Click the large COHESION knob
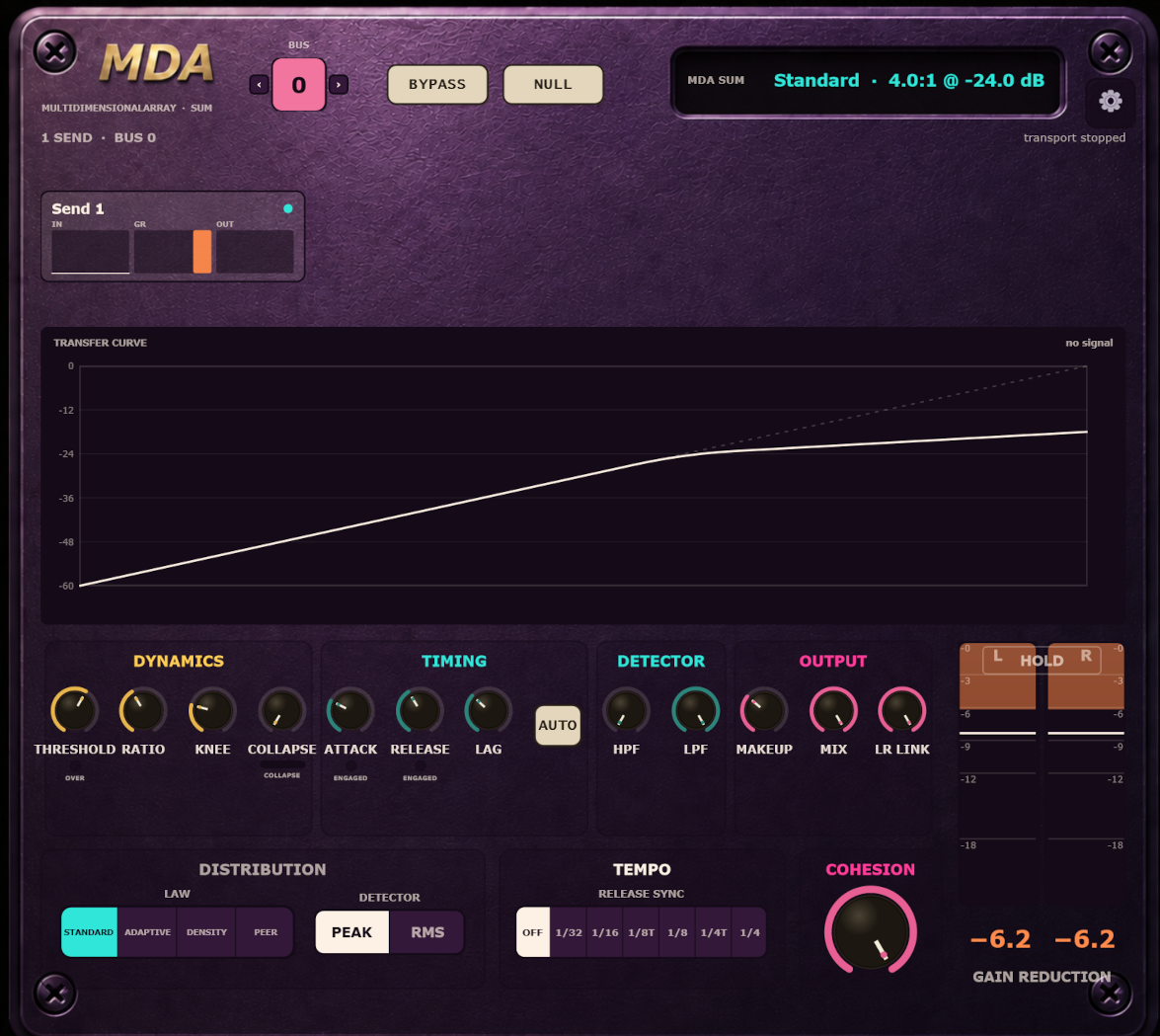This screenshot has height=1036, width=1160. [x=870, y=931]
